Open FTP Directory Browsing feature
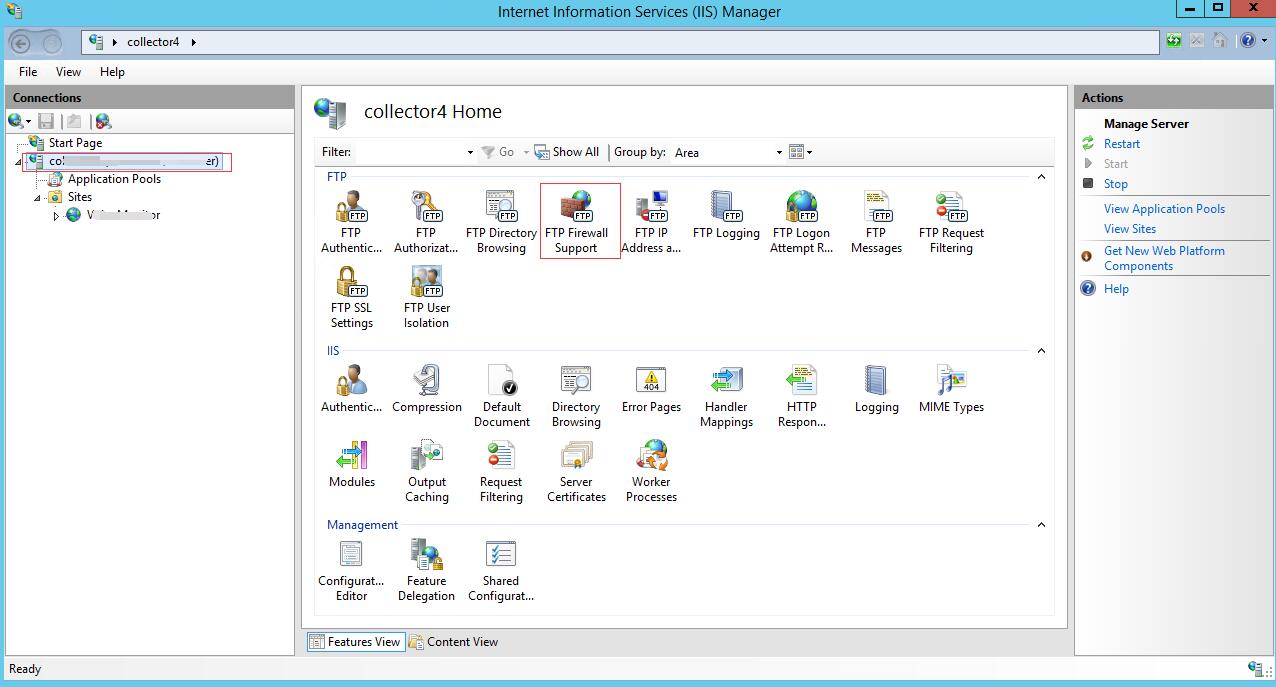 (x=501, y=222)
